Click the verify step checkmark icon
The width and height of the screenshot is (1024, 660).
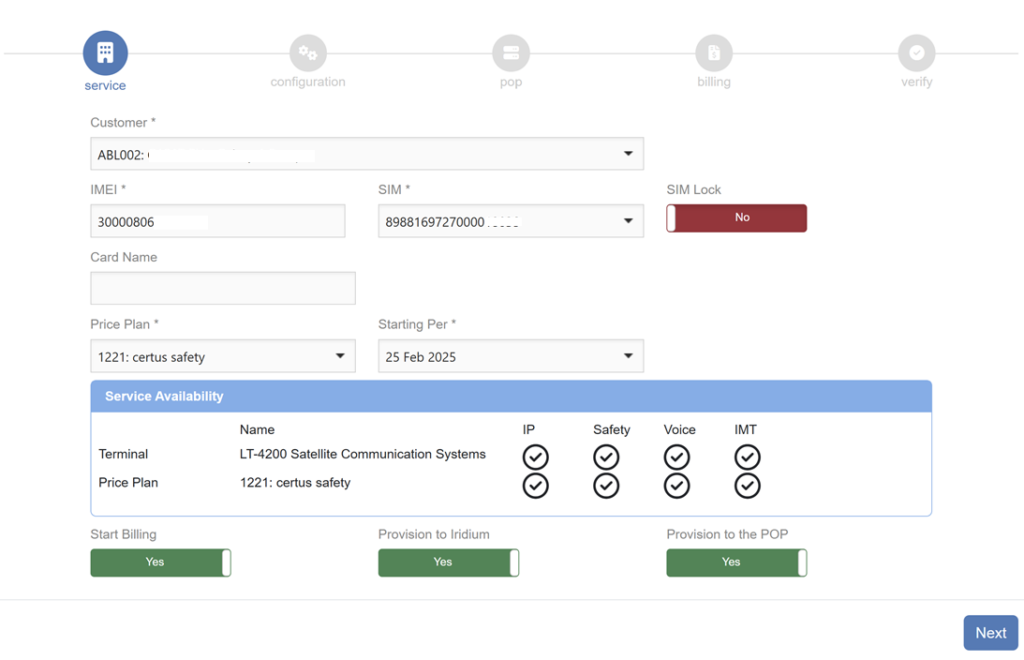click(916, 53)
